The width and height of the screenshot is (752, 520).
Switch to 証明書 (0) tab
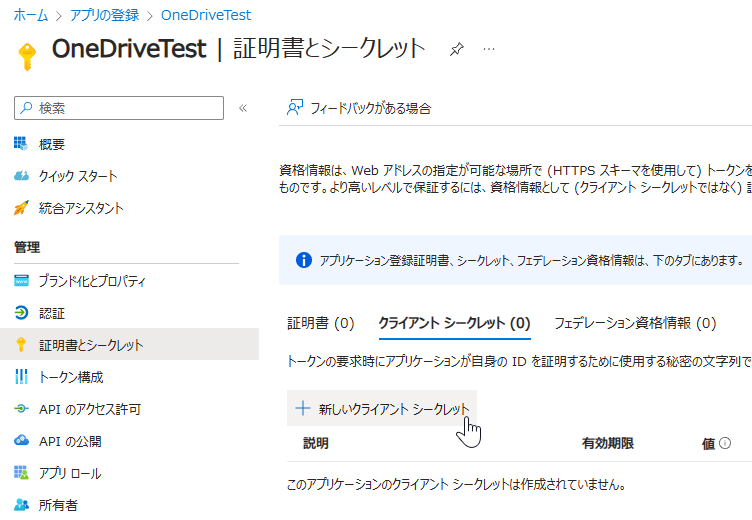click(x=320, y=323)
